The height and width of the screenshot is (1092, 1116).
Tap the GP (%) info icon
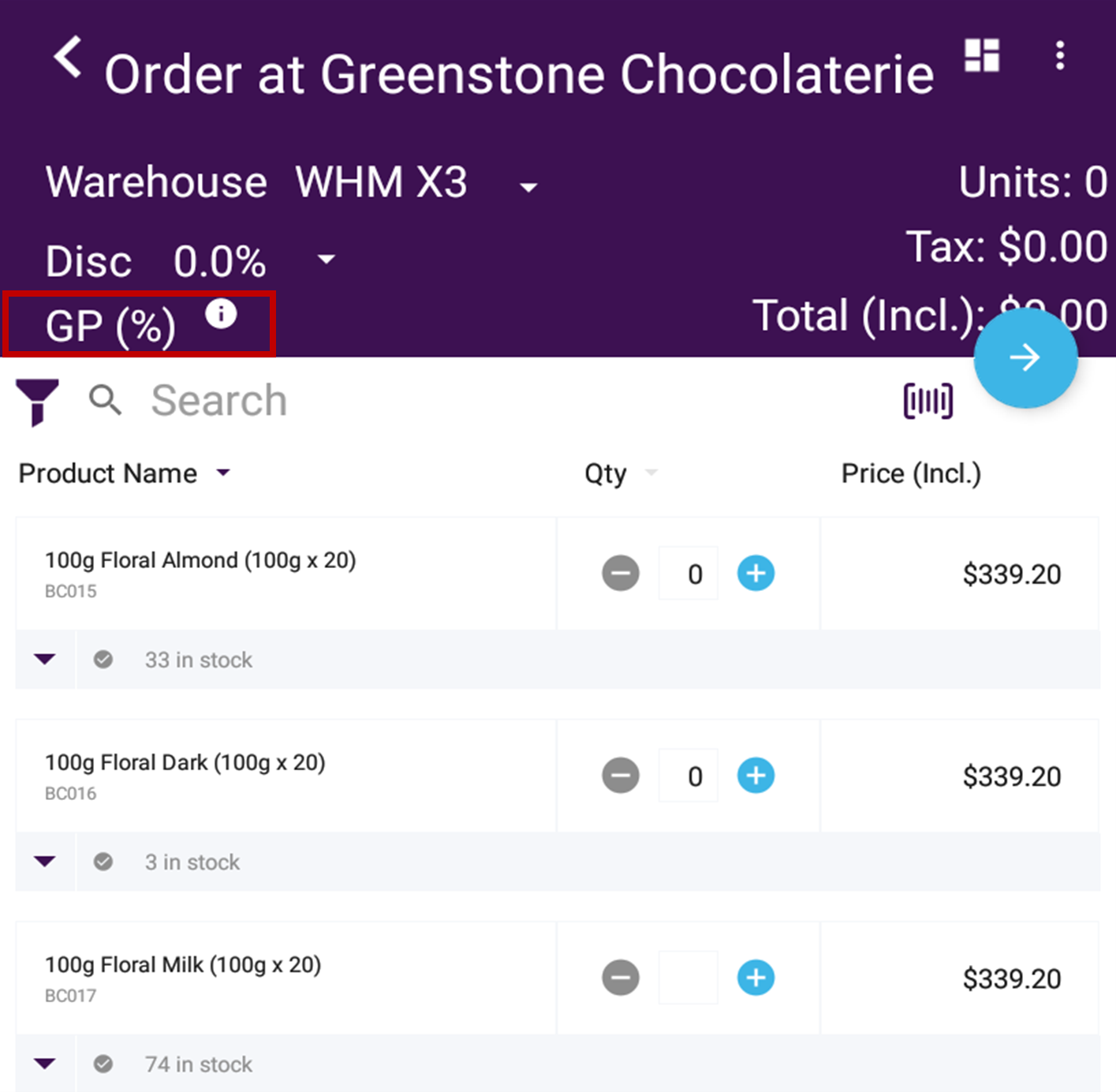point(221,314)
